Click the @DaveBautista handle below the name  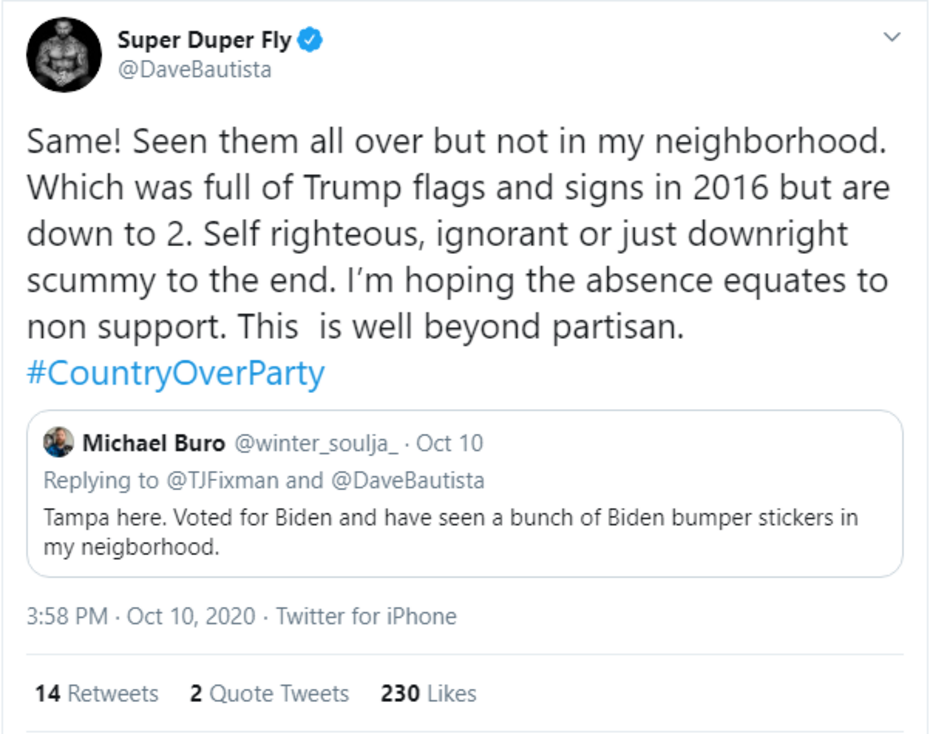click(x=194, y=70)
